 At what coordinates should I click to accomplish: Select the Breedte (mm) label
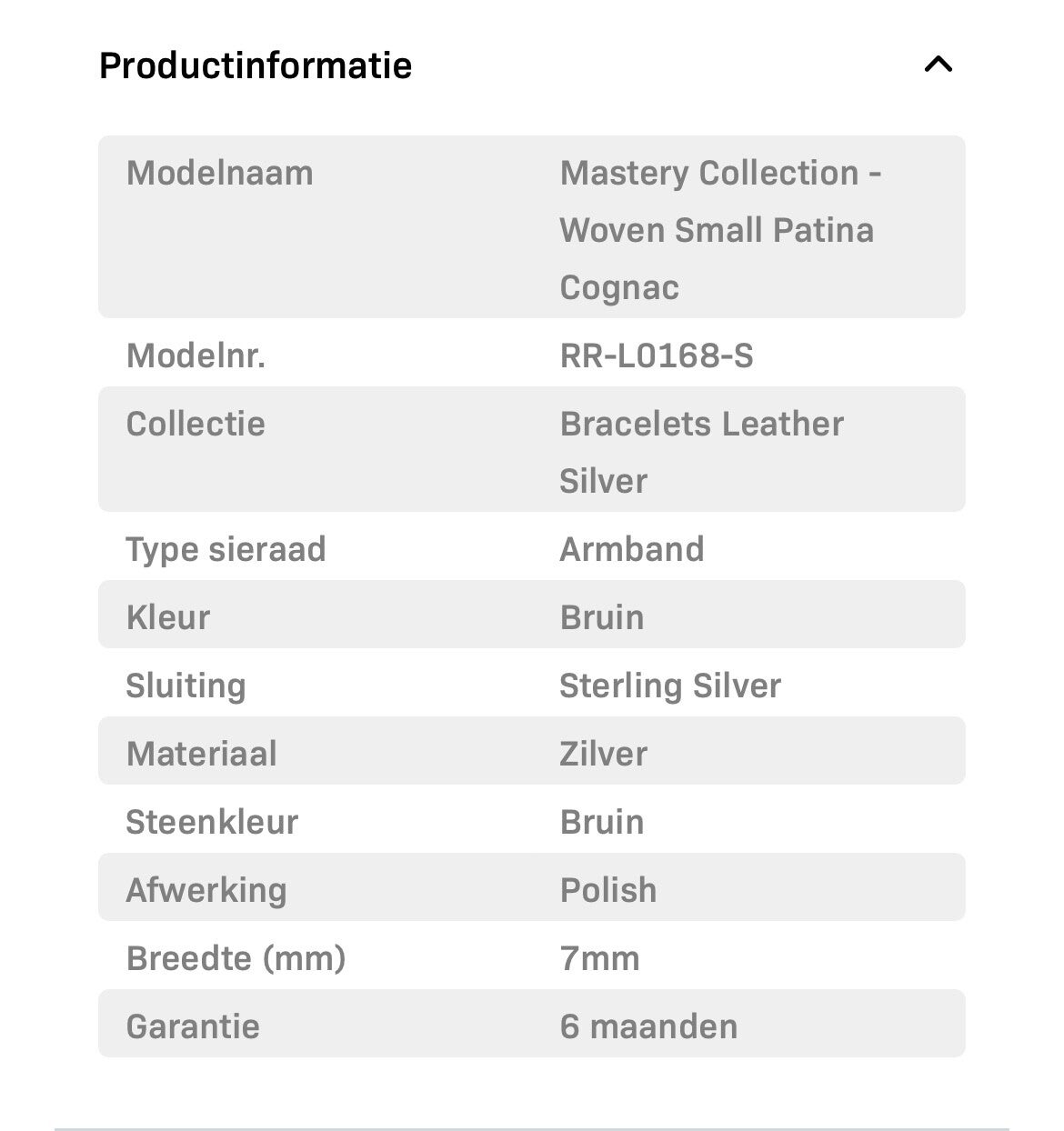point(236,958)
